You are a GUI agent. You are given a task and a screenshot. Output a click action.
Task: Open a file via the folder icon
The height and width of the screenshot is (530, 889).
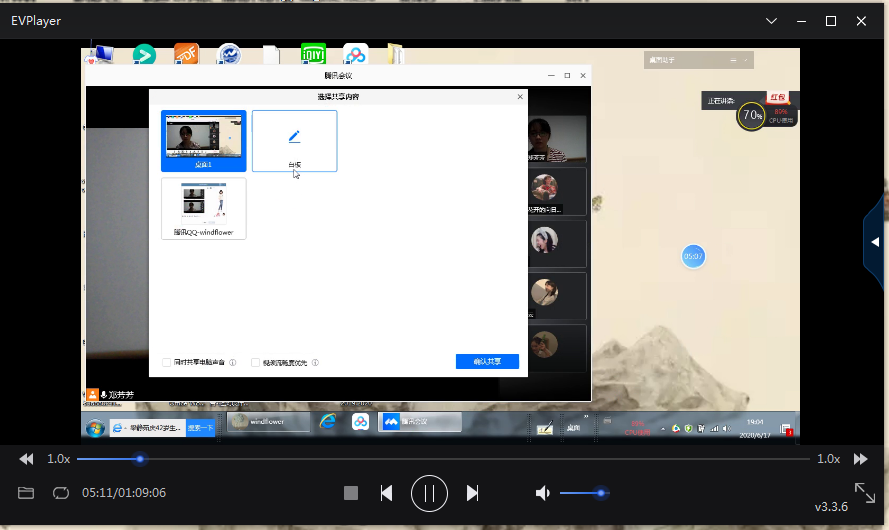click(x=26, y=493)
